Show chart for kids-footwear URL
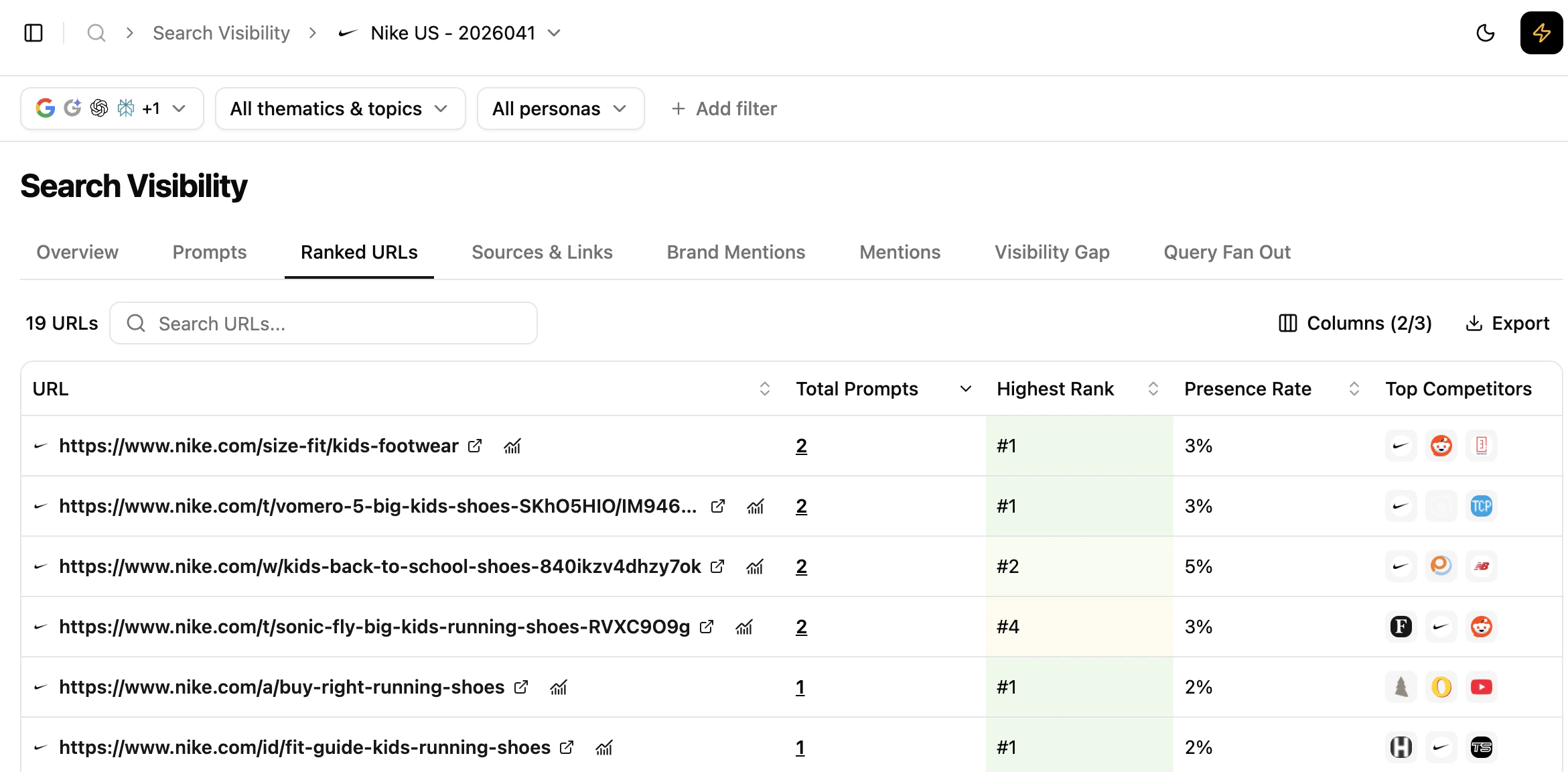The image size is (1568, 772). click(x=512, y=446)
